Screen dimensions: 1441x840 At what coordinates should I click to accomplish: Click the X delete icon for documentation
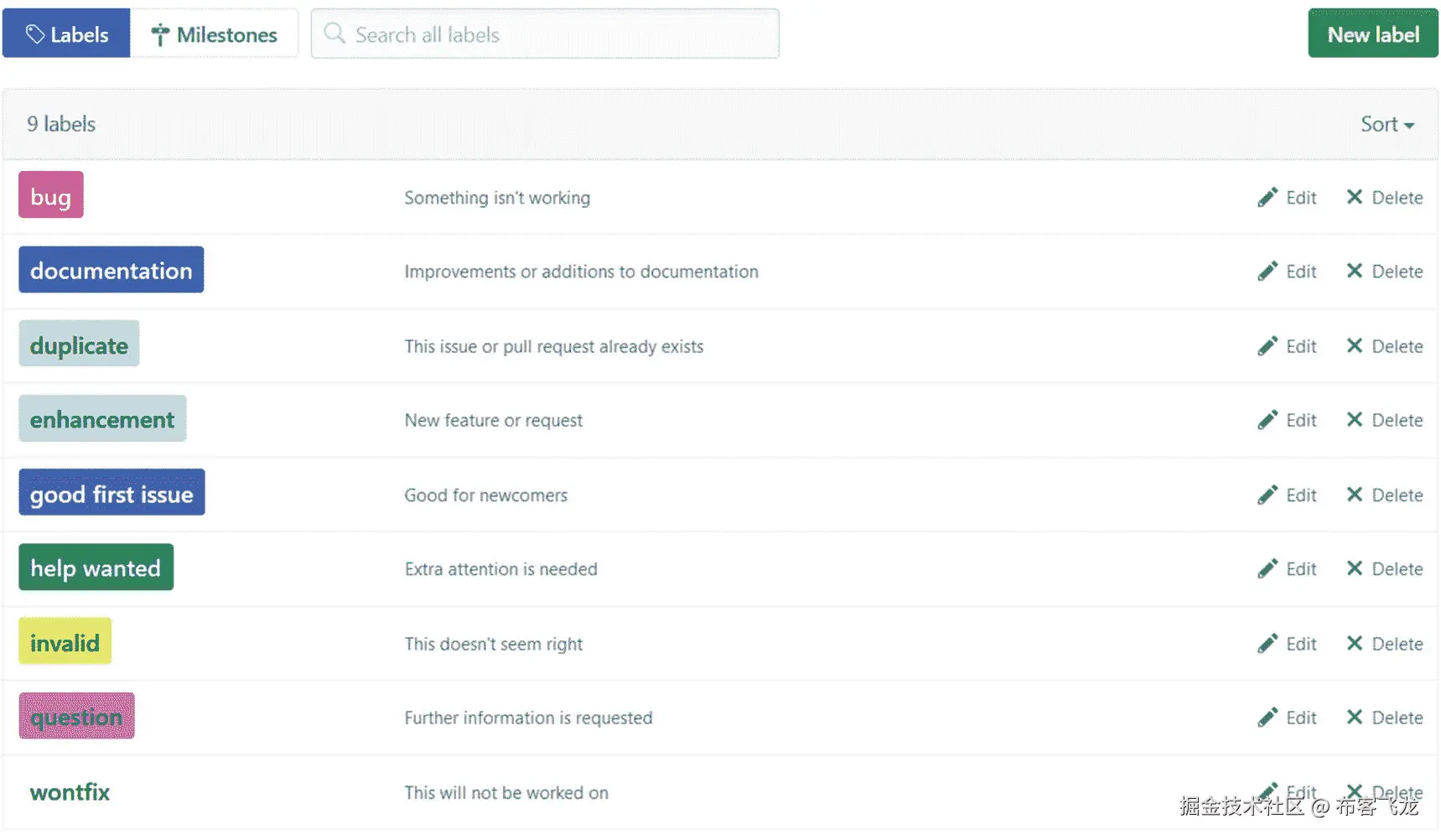point(1354,271)
